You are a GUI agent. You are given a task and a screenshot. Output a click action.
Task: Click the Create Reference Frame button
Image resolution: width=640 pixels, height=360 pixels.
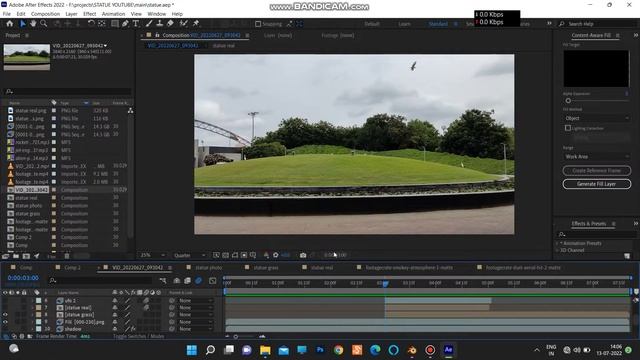click(596, 171)
